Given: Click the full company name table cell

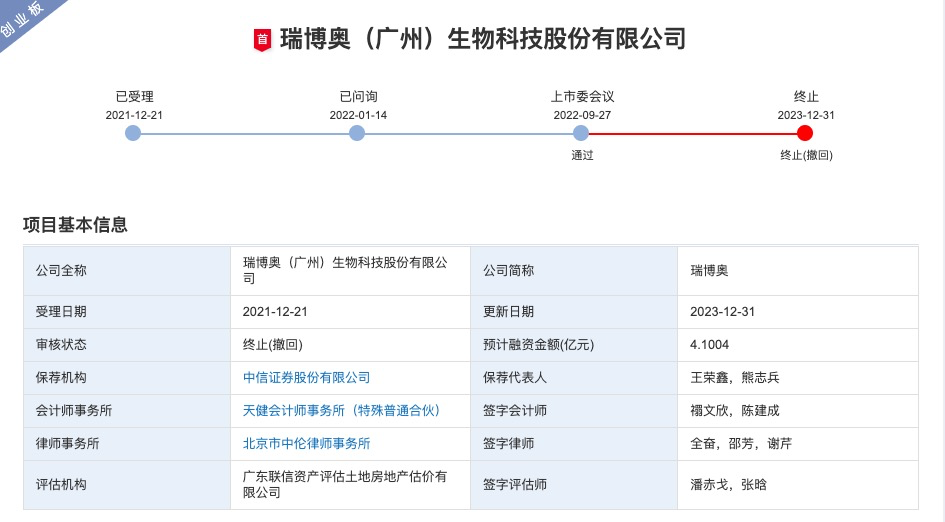Looking at the screenshot, I should (x=350, y=271).
